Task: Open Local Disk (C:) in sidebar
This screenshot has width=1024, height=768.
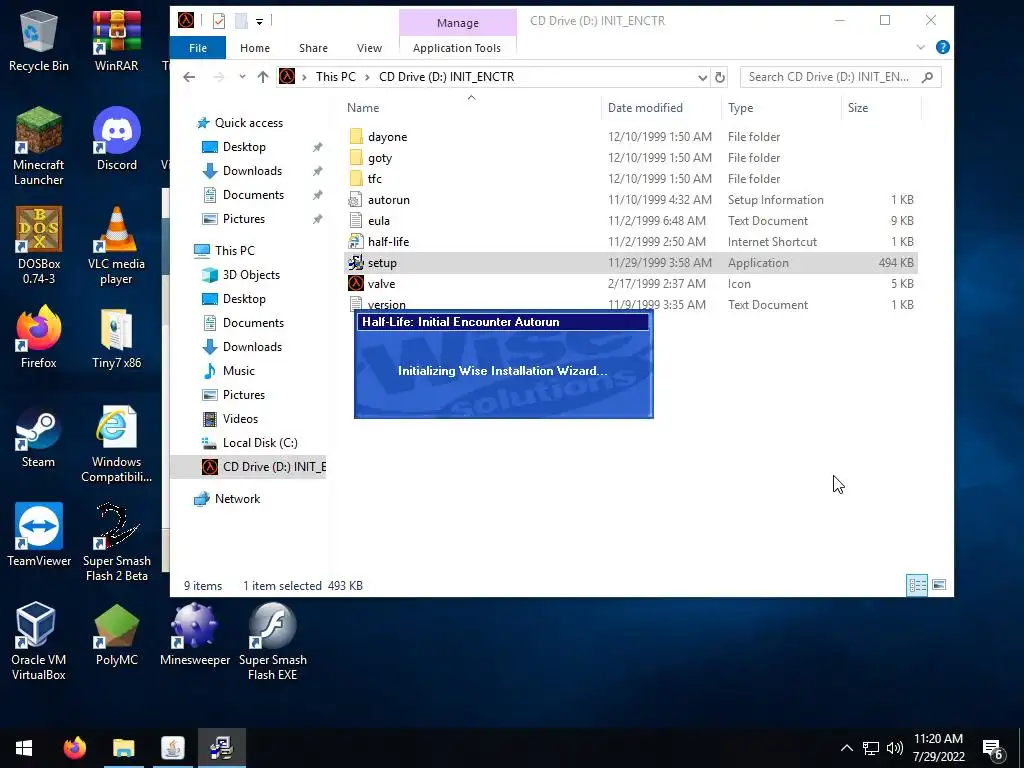Action: coord(260,443)
